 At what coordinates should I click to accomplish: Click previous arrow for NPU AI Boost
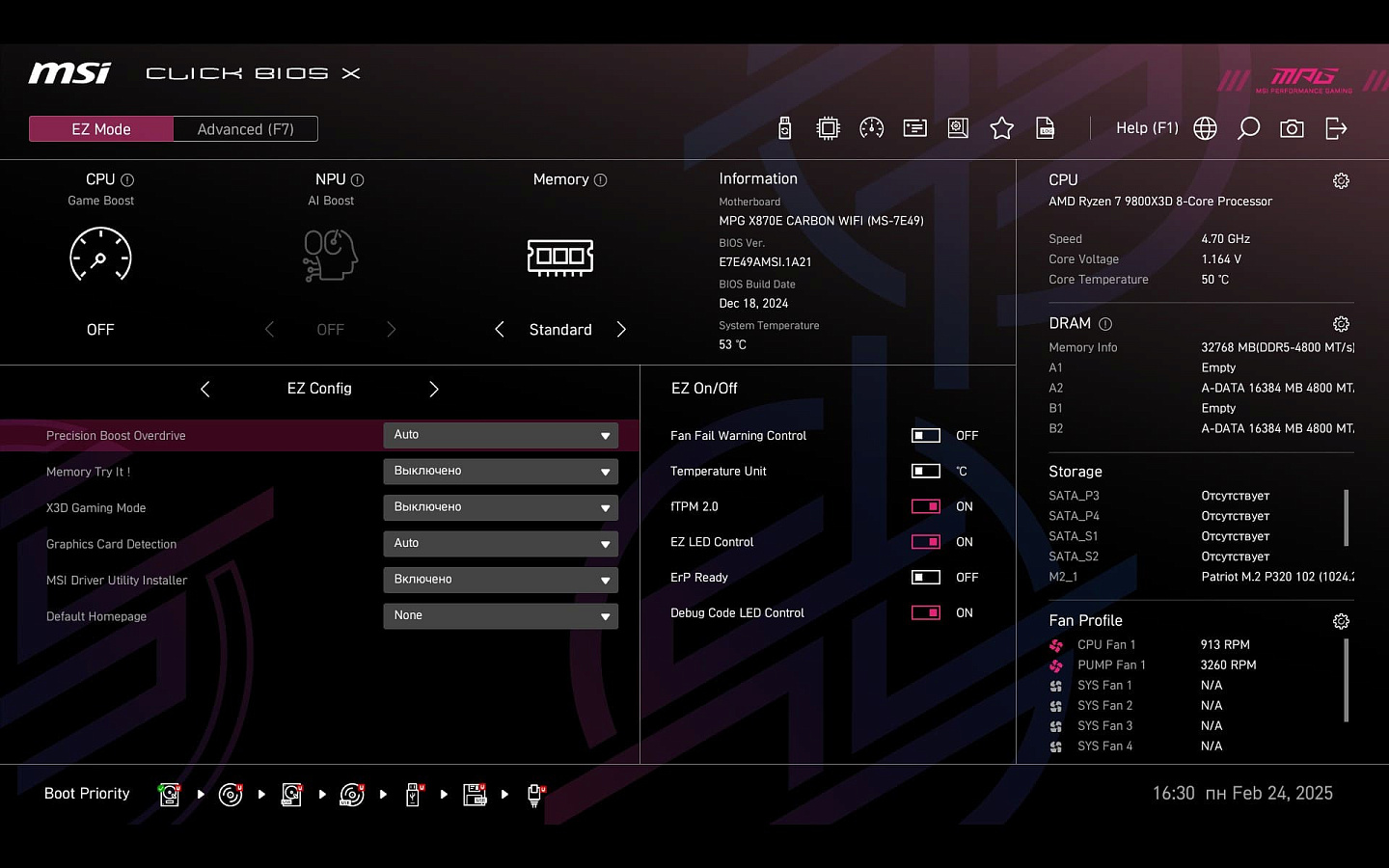(269, 330)
